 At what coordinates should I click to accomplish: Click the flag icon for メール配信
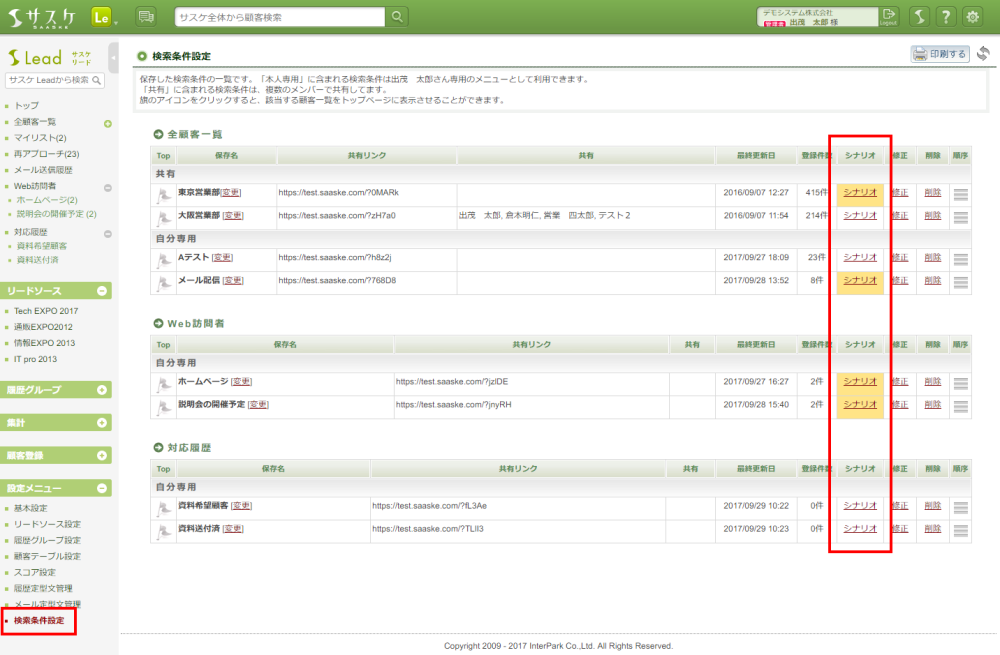tap(163, 282)
